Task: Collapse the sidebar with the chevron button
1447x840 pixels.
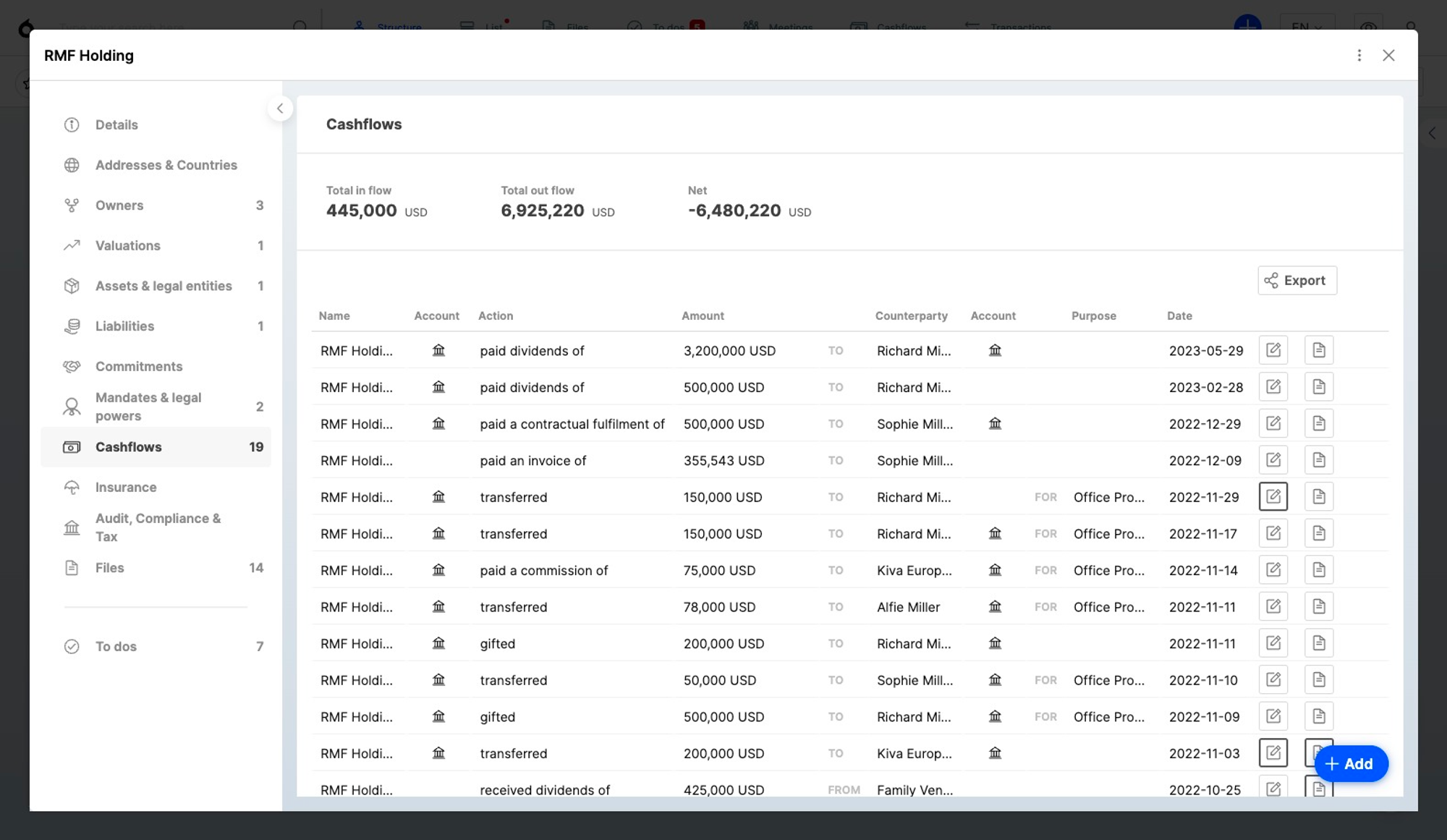Action: [x=280, y=109]
